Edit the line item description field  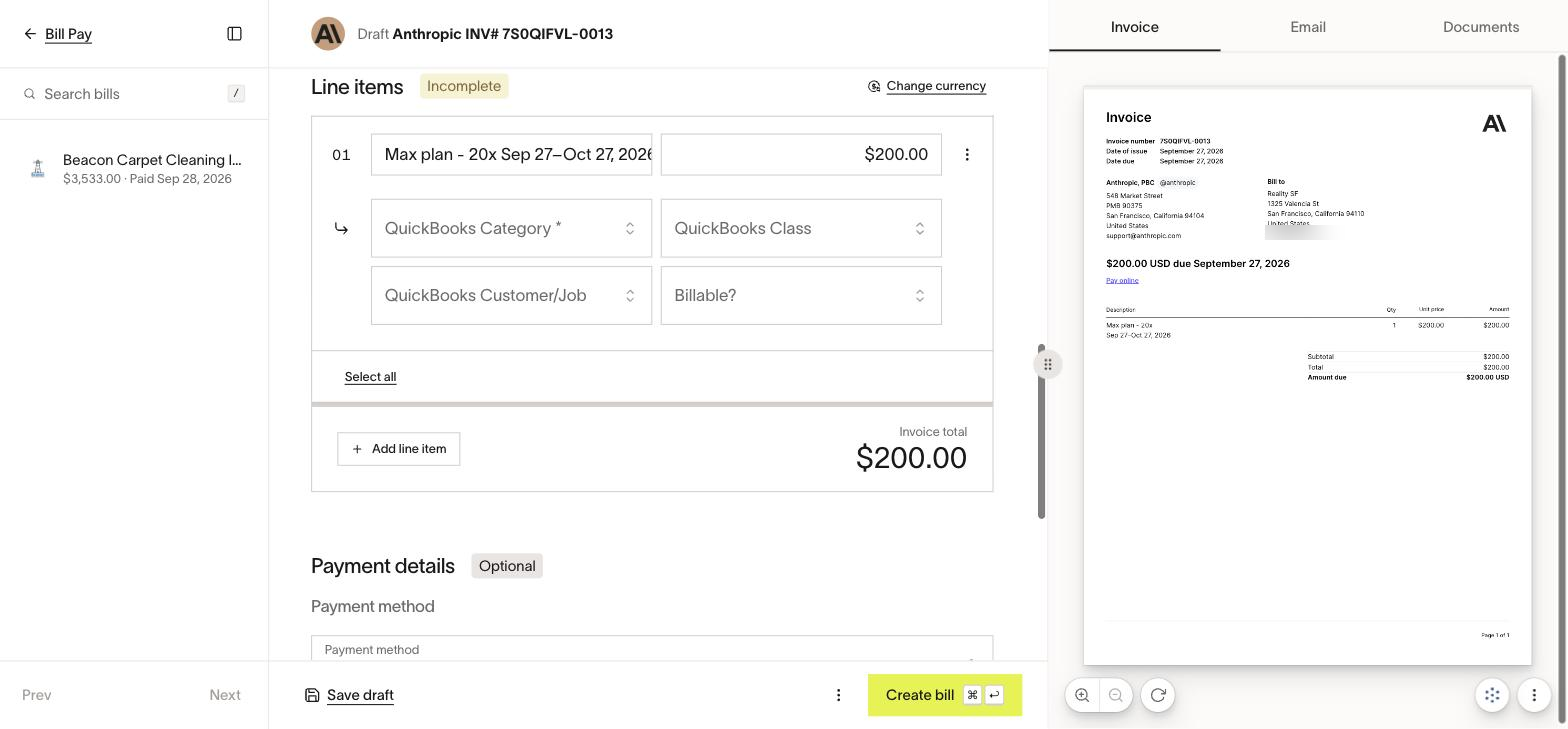pyautogui.click(x=511, y=154)
